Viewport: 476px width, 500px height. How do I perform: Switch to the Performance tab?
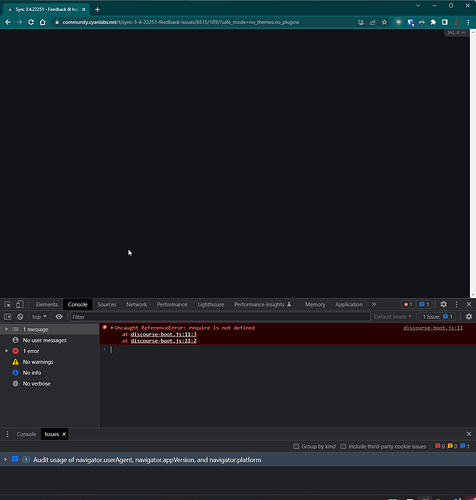[x=172, y=304]
